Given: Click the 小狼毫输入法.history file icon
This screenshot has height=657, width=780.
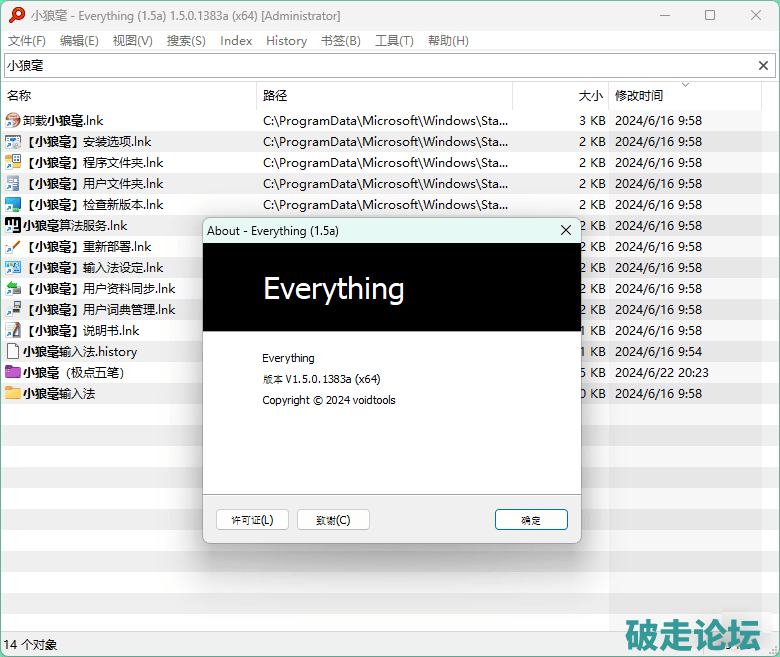Looking at the screenshot, I should click(x=13, y=352).
